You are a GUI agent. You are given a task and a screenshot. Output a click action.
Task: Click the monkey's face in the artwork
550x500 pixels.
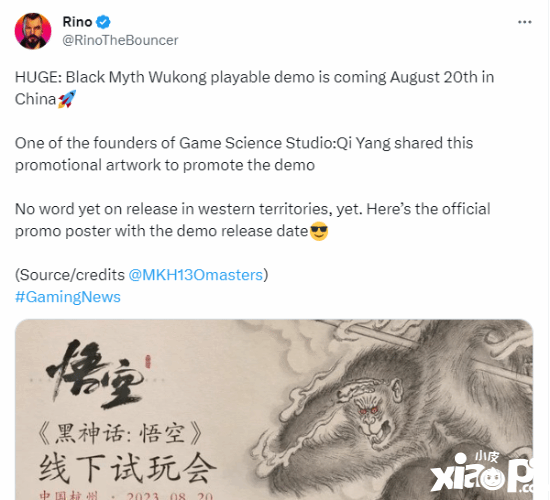pyautogui.click(x=369, y=416)
